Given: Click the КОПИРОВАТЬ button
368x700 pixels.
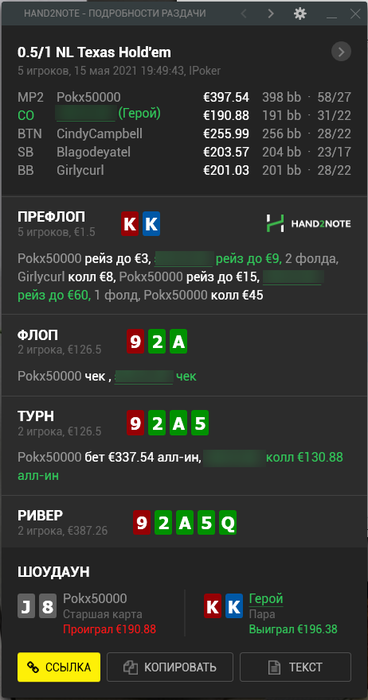Looking at the screenshot, I should (x=170, y=667).
